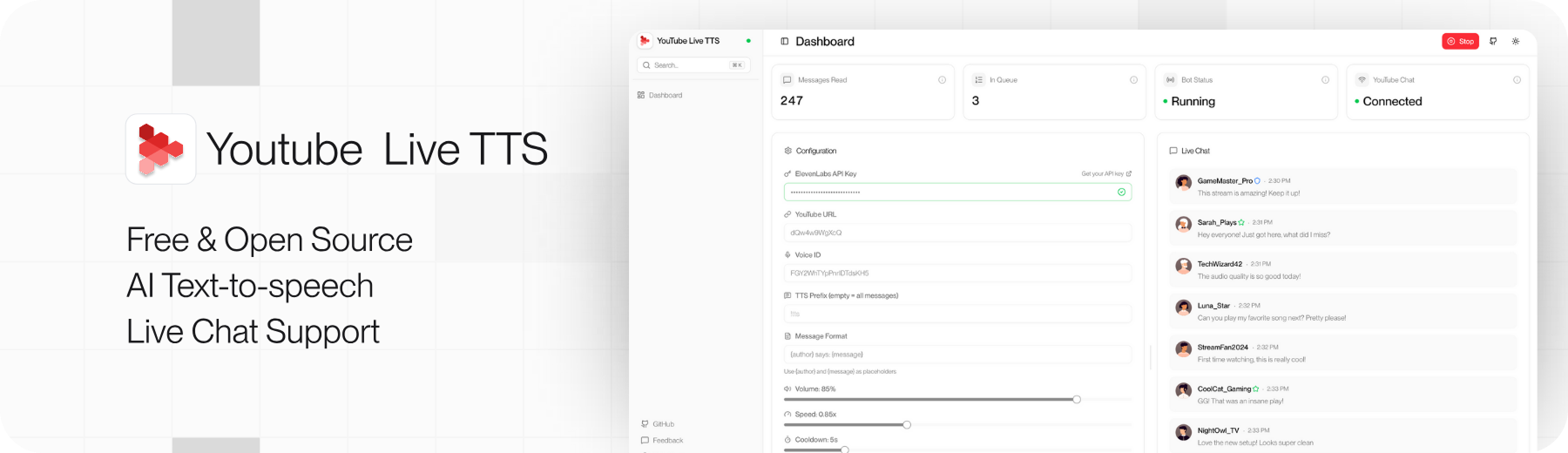Click the StreamFan2024 username in chat

(1223, 347)
